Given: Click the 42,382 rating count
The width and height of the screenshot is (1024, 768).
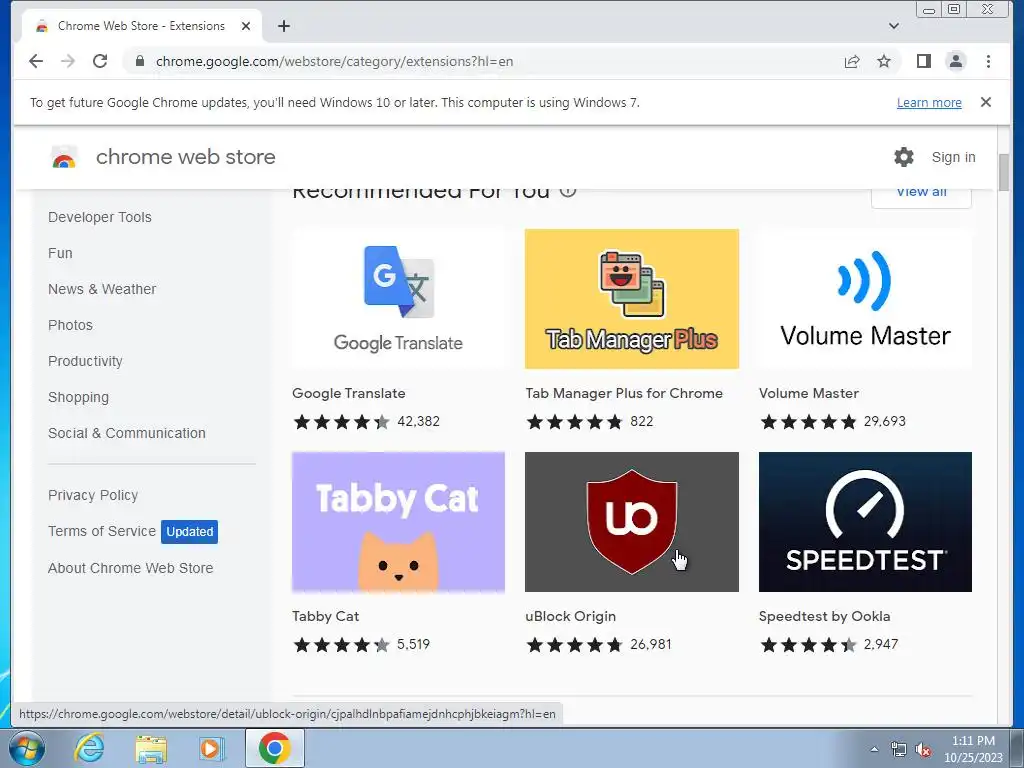Looking at the screenshot, I should [418, 421].
